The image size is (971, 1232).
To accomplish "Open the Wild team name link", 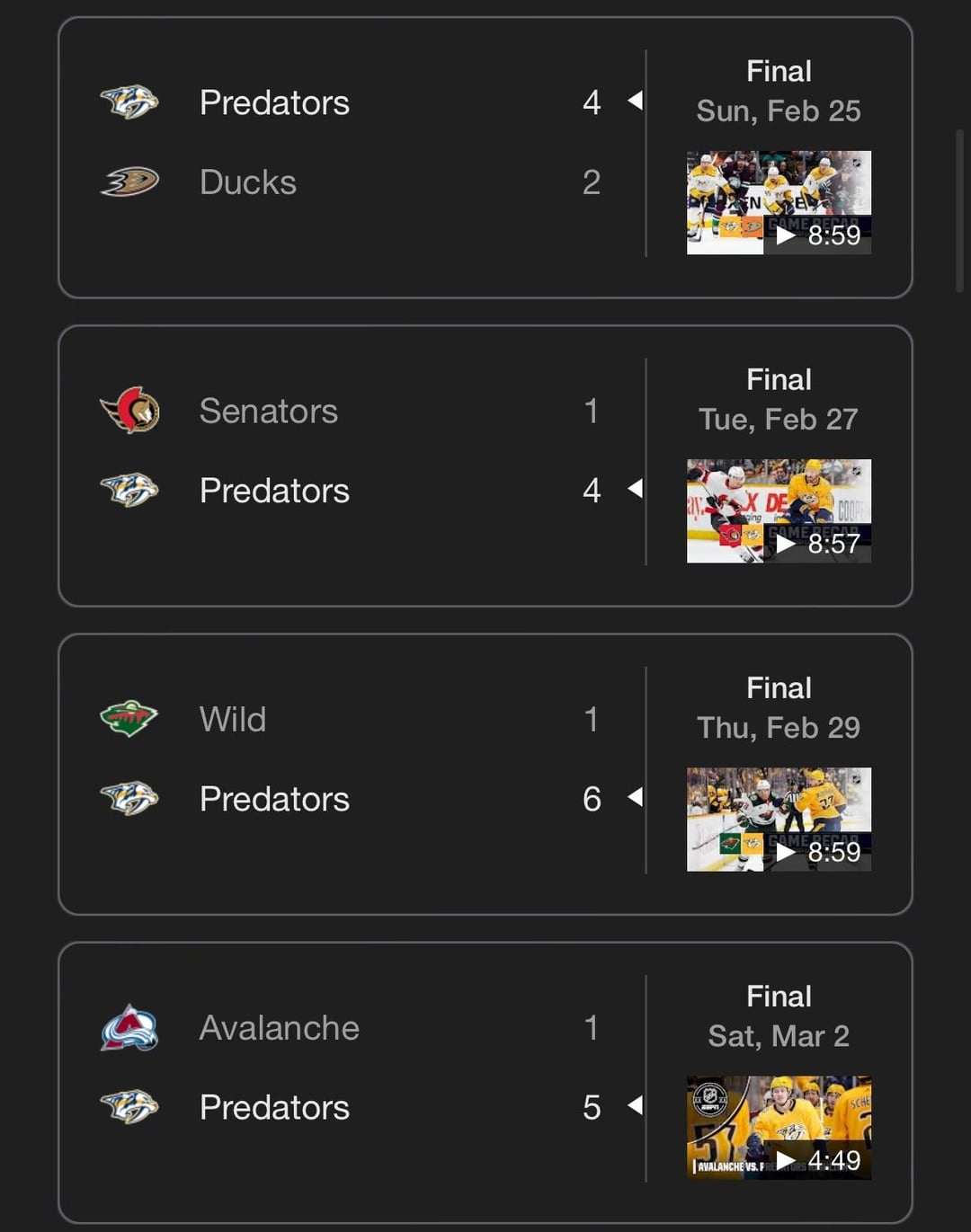I will pos(233,720).
